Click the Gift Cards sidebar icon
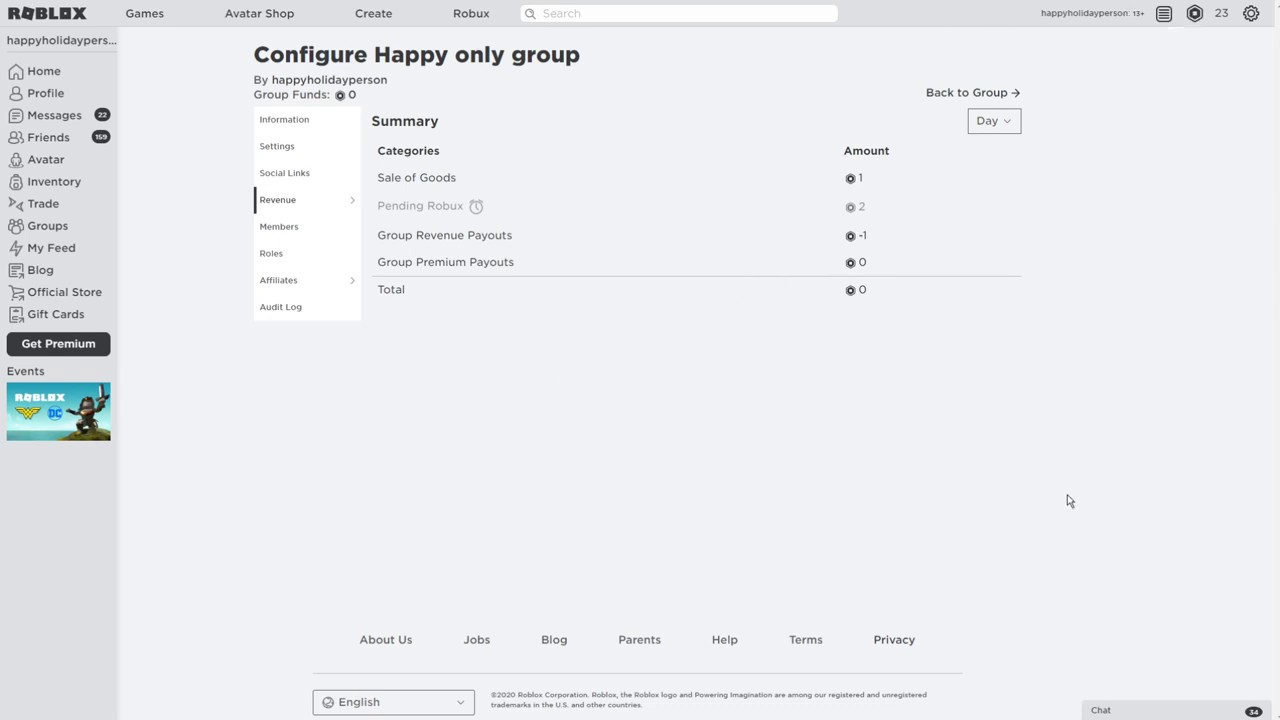The image size is (1280, 720). point(15,314)
